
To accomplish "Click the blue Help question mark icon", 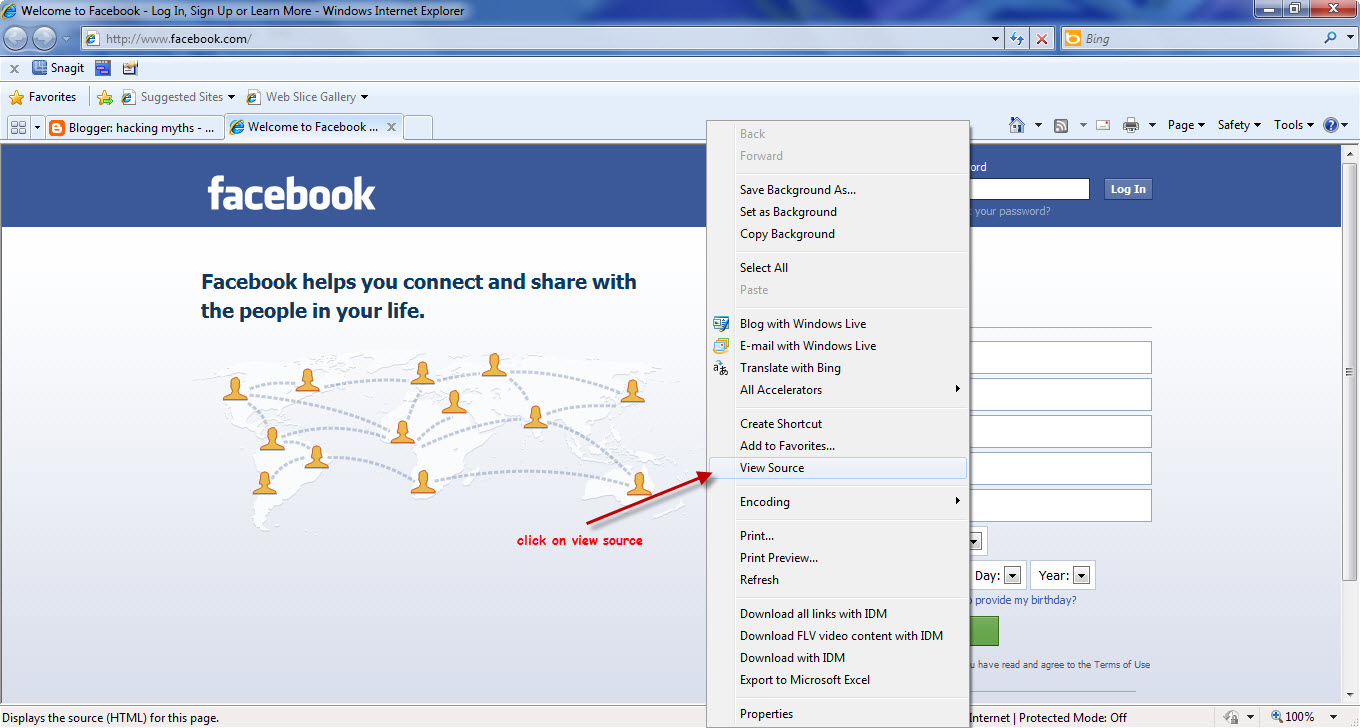I will (1330, 125).
